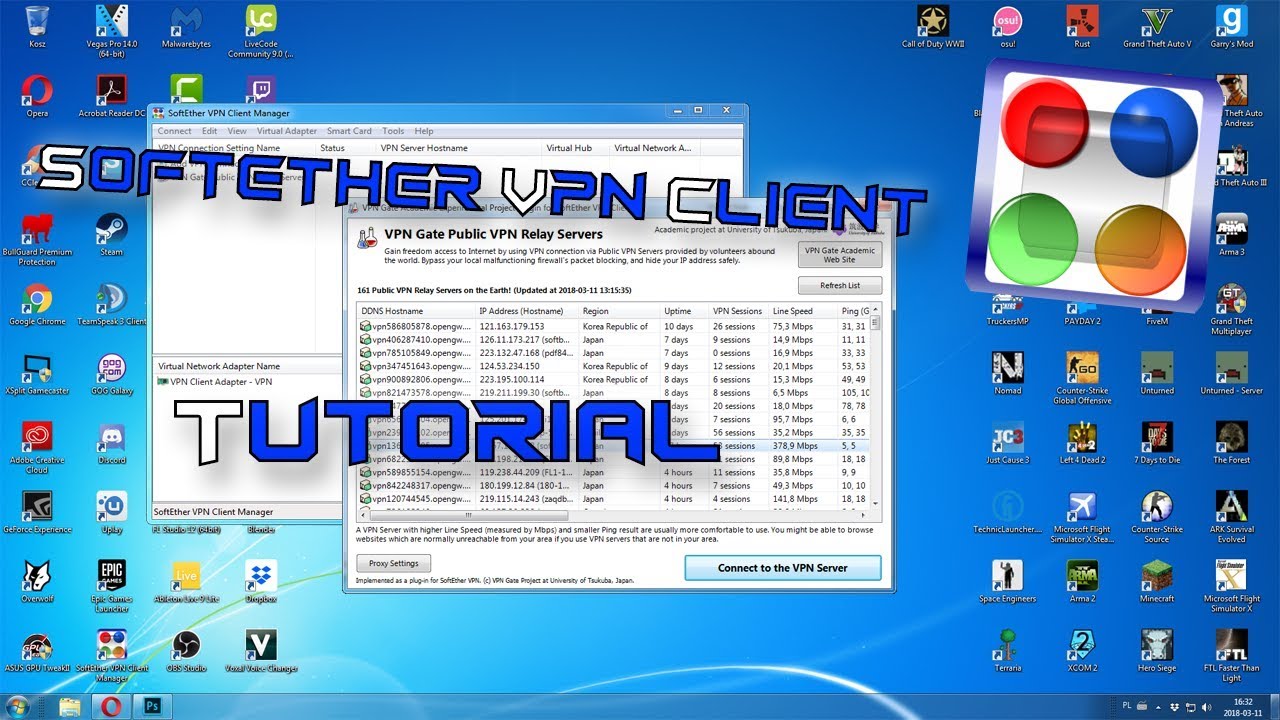Viewport: 1280px width, 720px height.
Task: Select server vpn842248317.opengw row
Action: pyautogui.click(x=614, y=485)
